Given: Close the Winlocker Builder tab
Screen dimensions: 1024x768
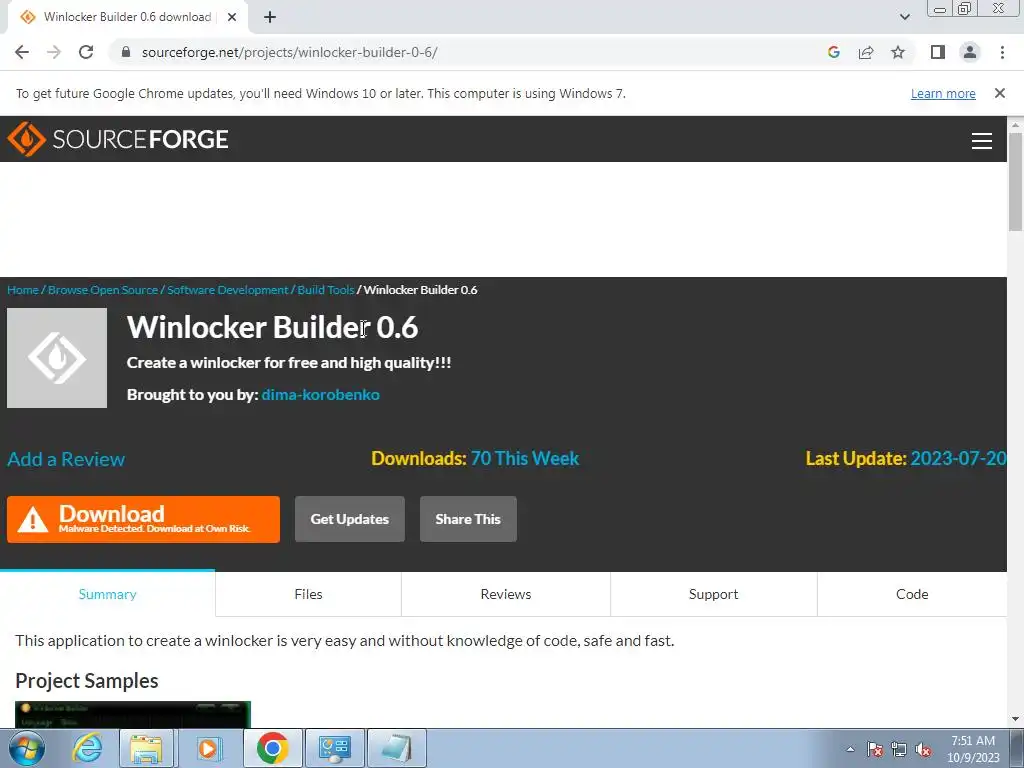Looking at the screenshot, I should (232, 17).
